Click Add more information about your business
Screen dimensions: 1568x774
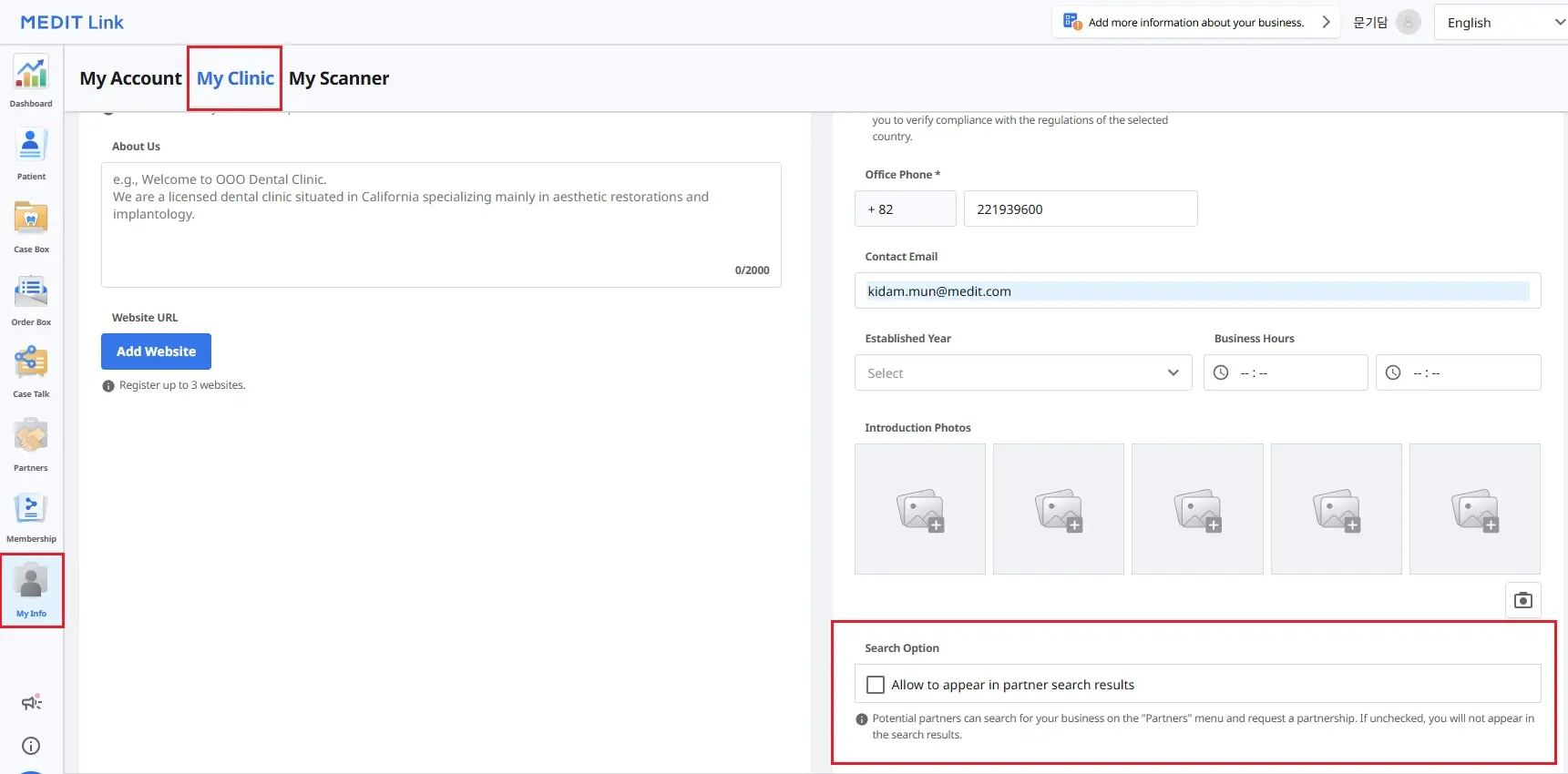[1196, 22]
